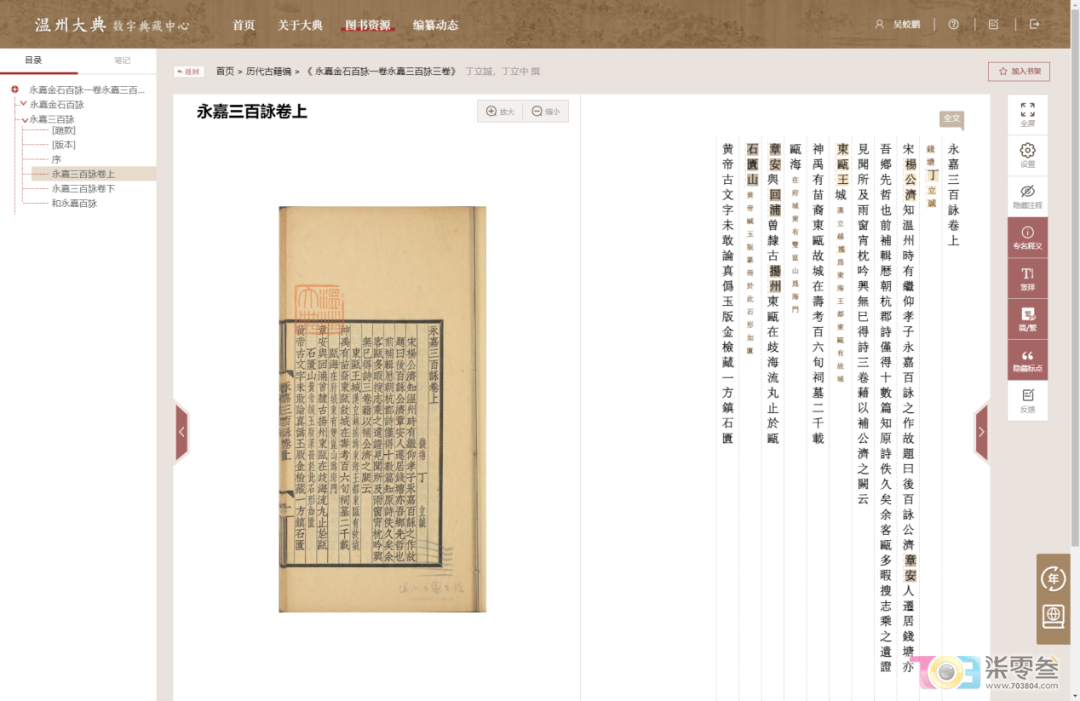
Task: Add book with 加入书架 button
Action: click(1019, 71)
